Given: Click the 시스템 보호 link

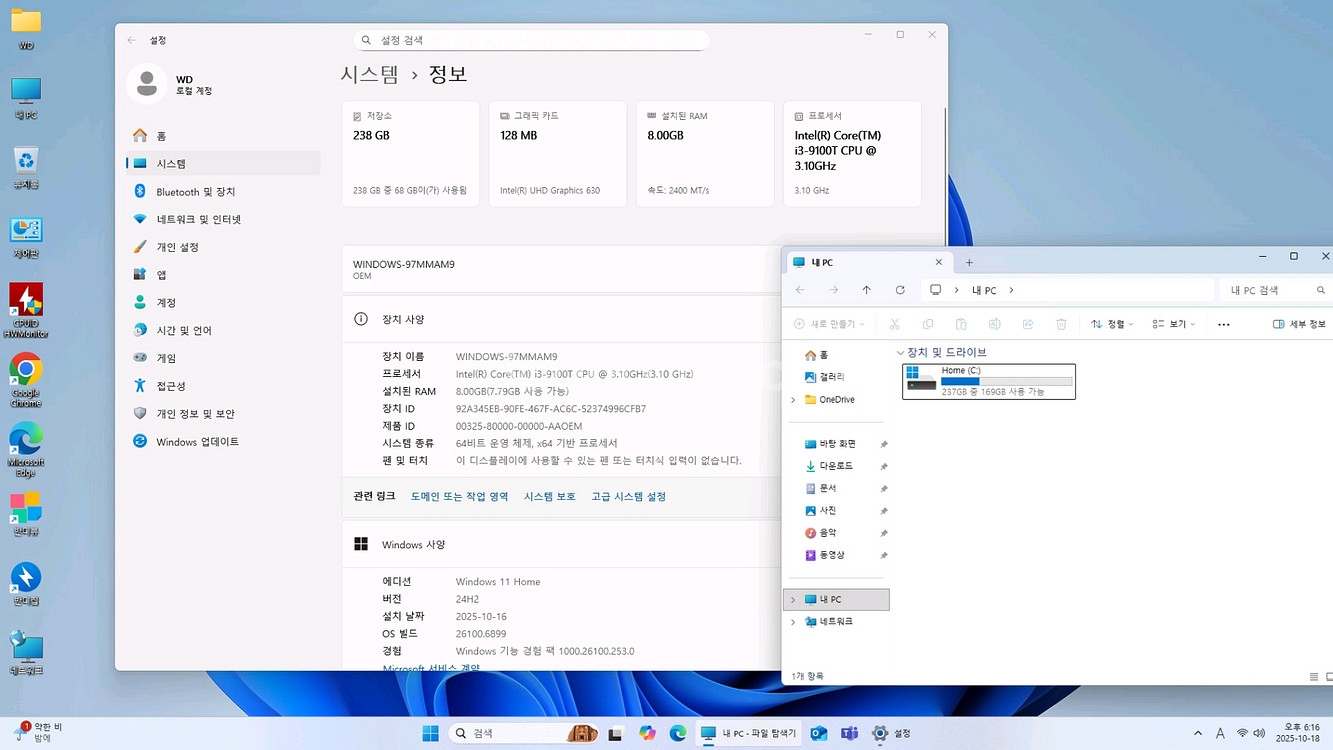Looking at the screenshot, I should [549, 496].
